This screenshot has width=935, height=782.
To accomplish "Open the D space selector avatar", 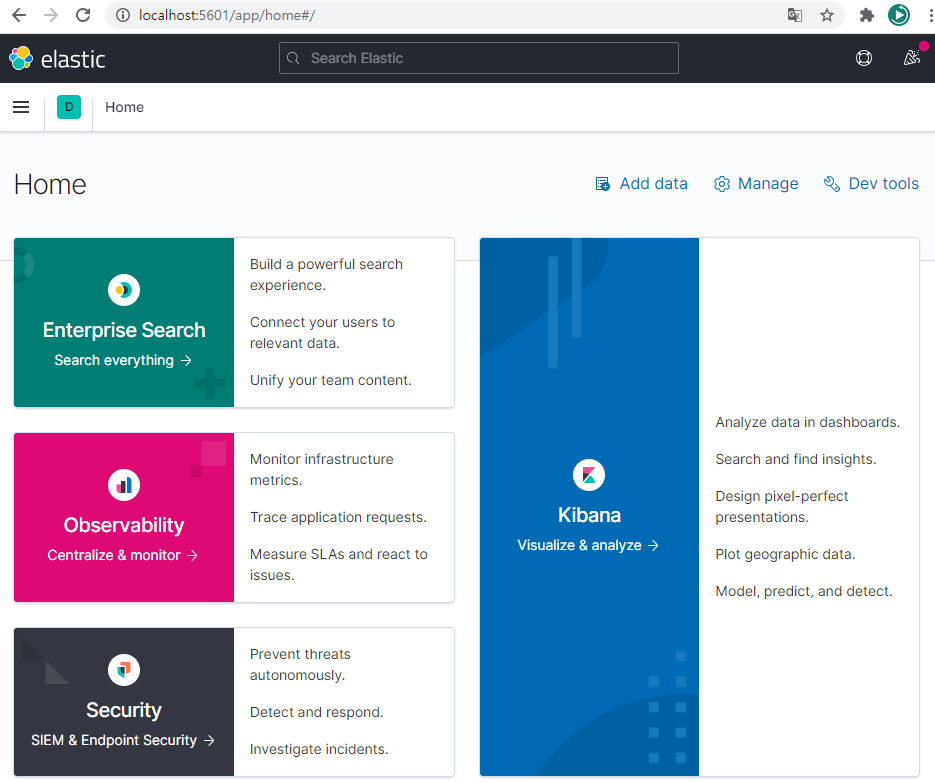I will 69,107.
